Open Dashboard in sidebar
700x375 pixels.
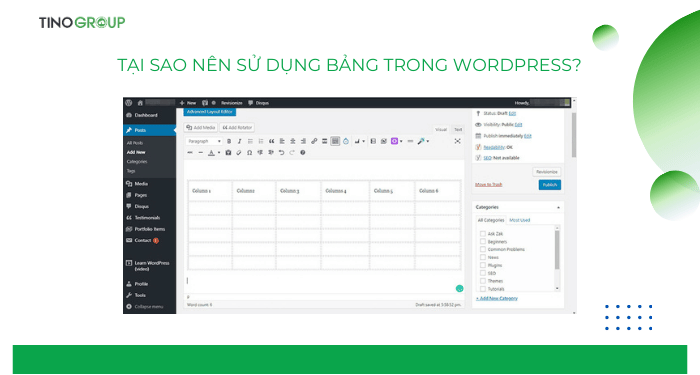(x=142, y=116)
